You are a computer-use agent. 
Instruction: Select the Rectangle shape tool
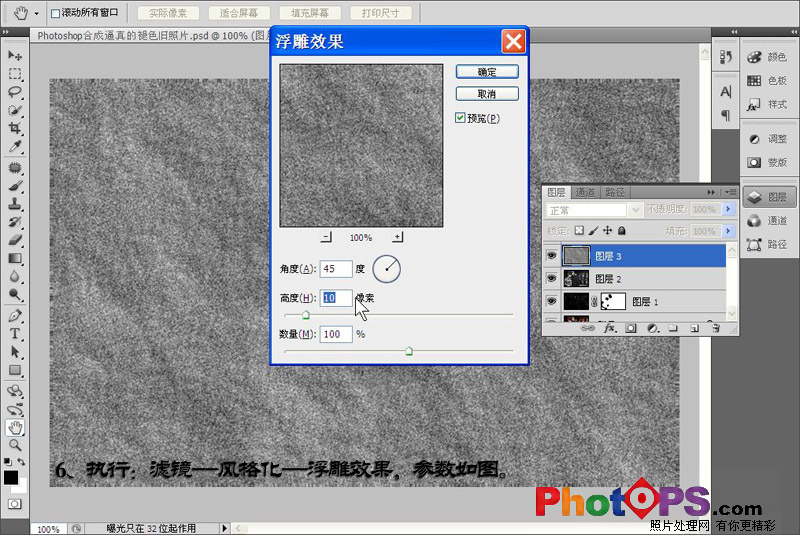pyautogui.click(x=15, y=370)
